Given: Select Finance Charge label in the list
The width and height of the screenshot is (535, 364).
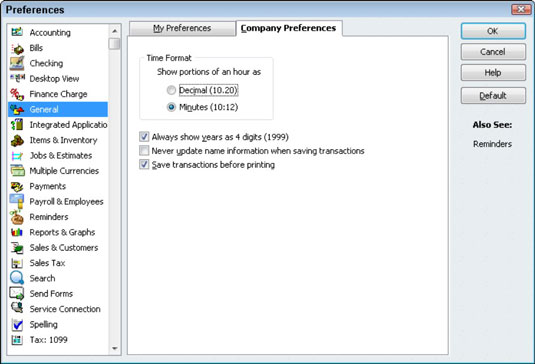Looking at the screenshot, I should click(58, 94).
